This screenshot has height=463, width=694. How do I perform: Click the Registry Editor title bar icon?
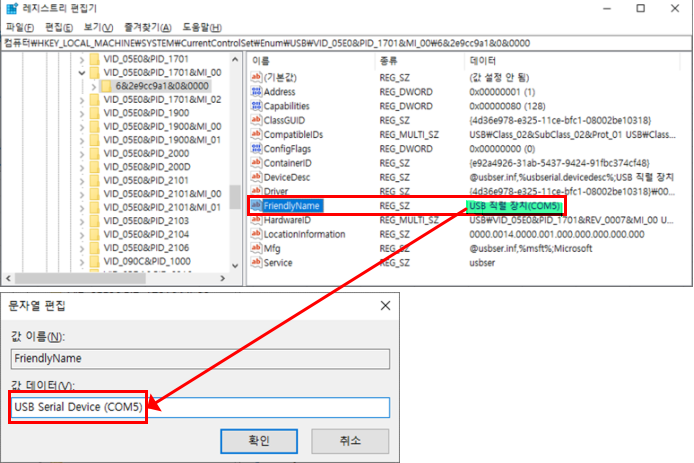[11, 9]
